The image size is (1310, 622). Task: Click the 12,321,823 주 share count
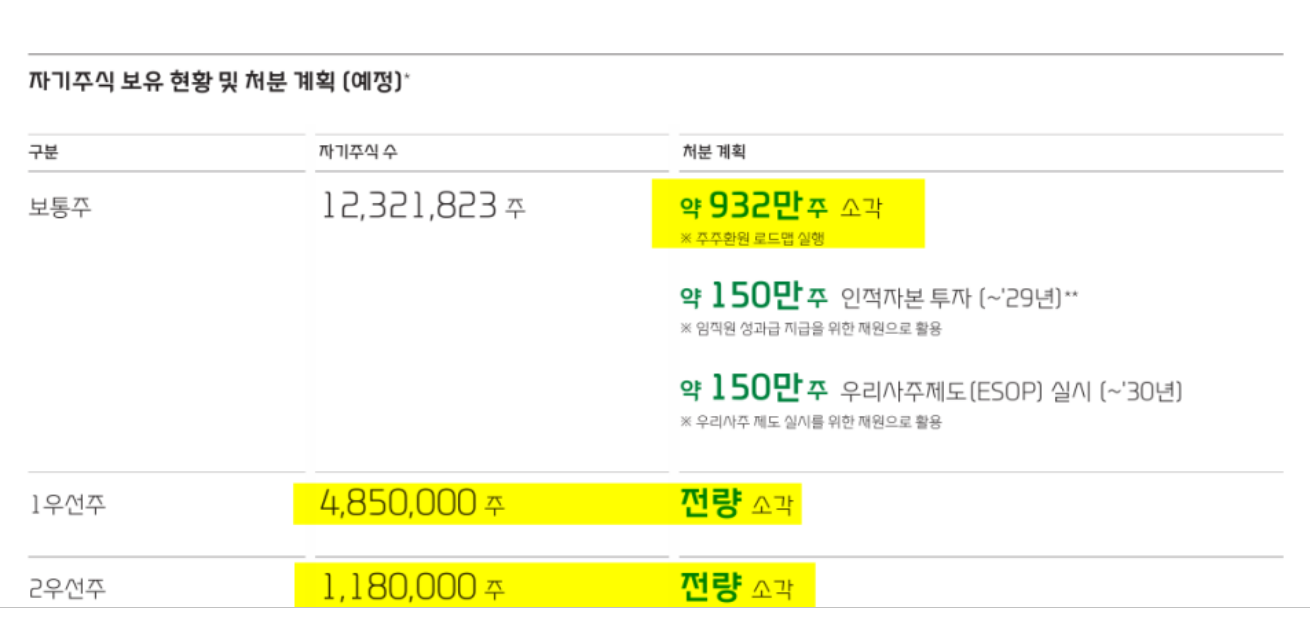tap(422, 207)
